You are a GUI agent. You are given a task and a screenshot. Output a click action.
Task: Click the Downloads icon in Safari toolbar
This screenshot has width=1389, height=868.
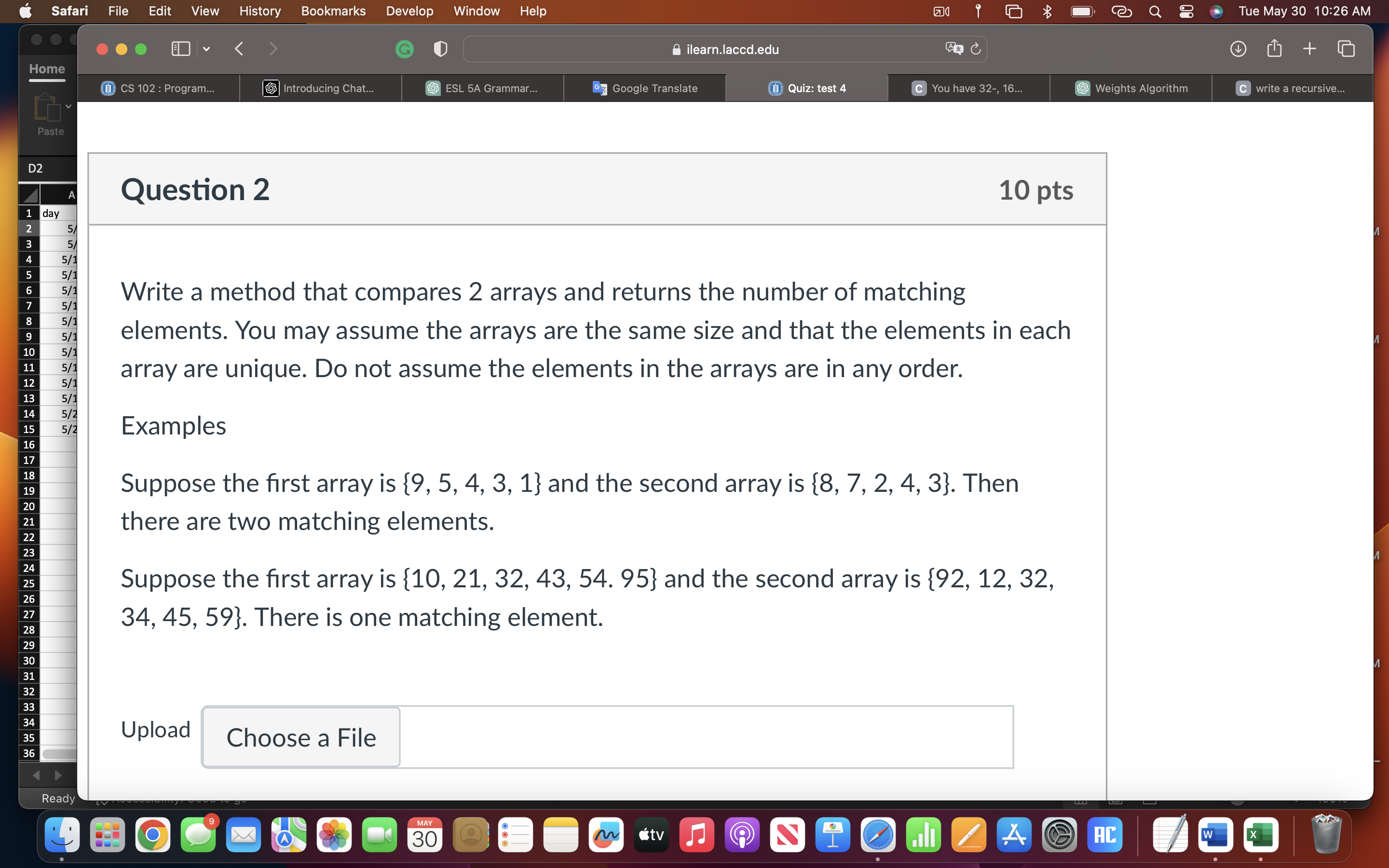pyautogui.click(x=1239, y=49)
